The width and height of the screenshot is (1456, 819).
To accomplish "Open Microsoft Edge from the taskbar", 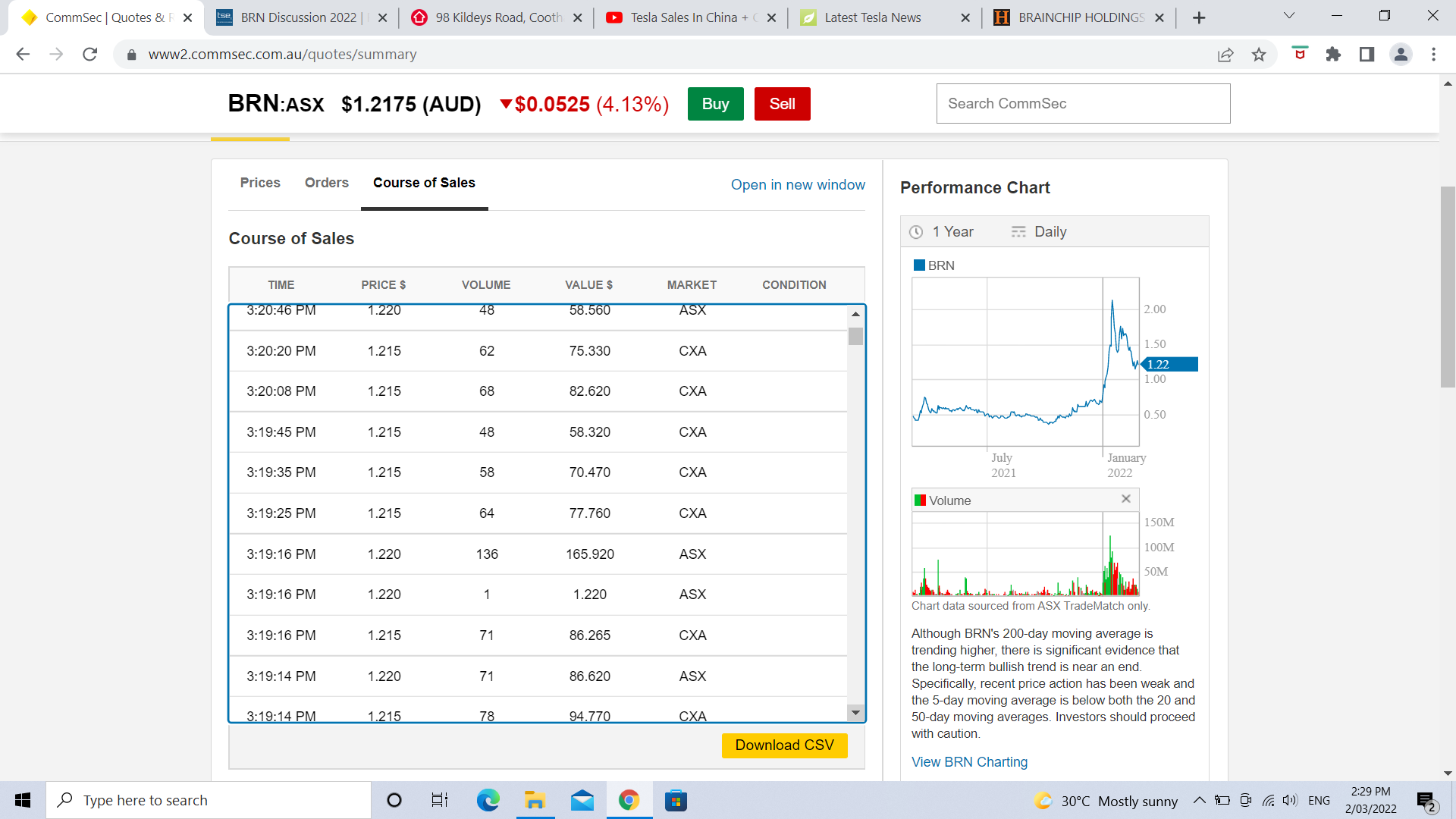I will (488, 800).
